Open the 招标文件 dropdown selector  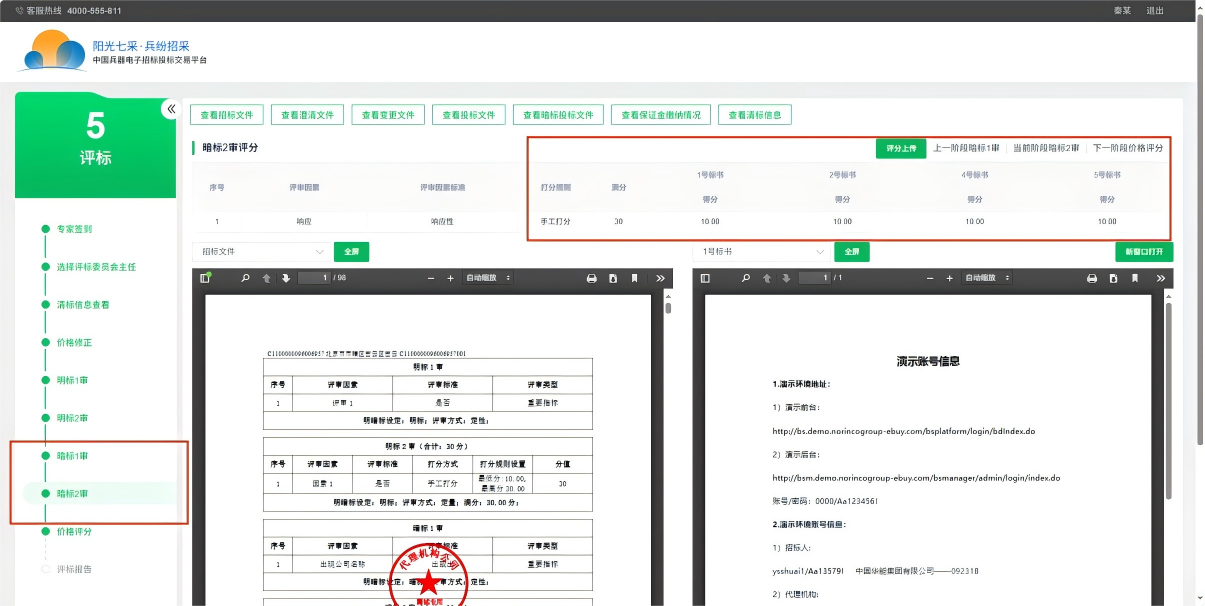coord(260,252)
